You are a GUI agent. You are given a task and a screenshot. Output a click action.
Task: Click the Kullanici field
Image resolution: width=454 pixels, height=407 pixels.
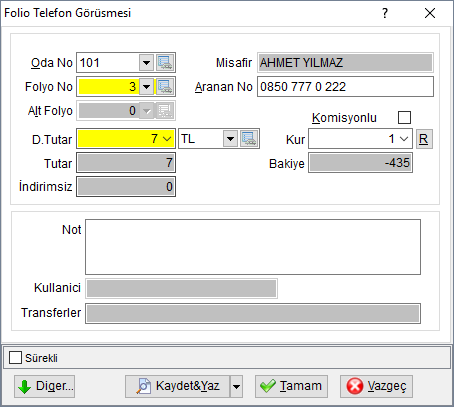(x=182, y=288)
